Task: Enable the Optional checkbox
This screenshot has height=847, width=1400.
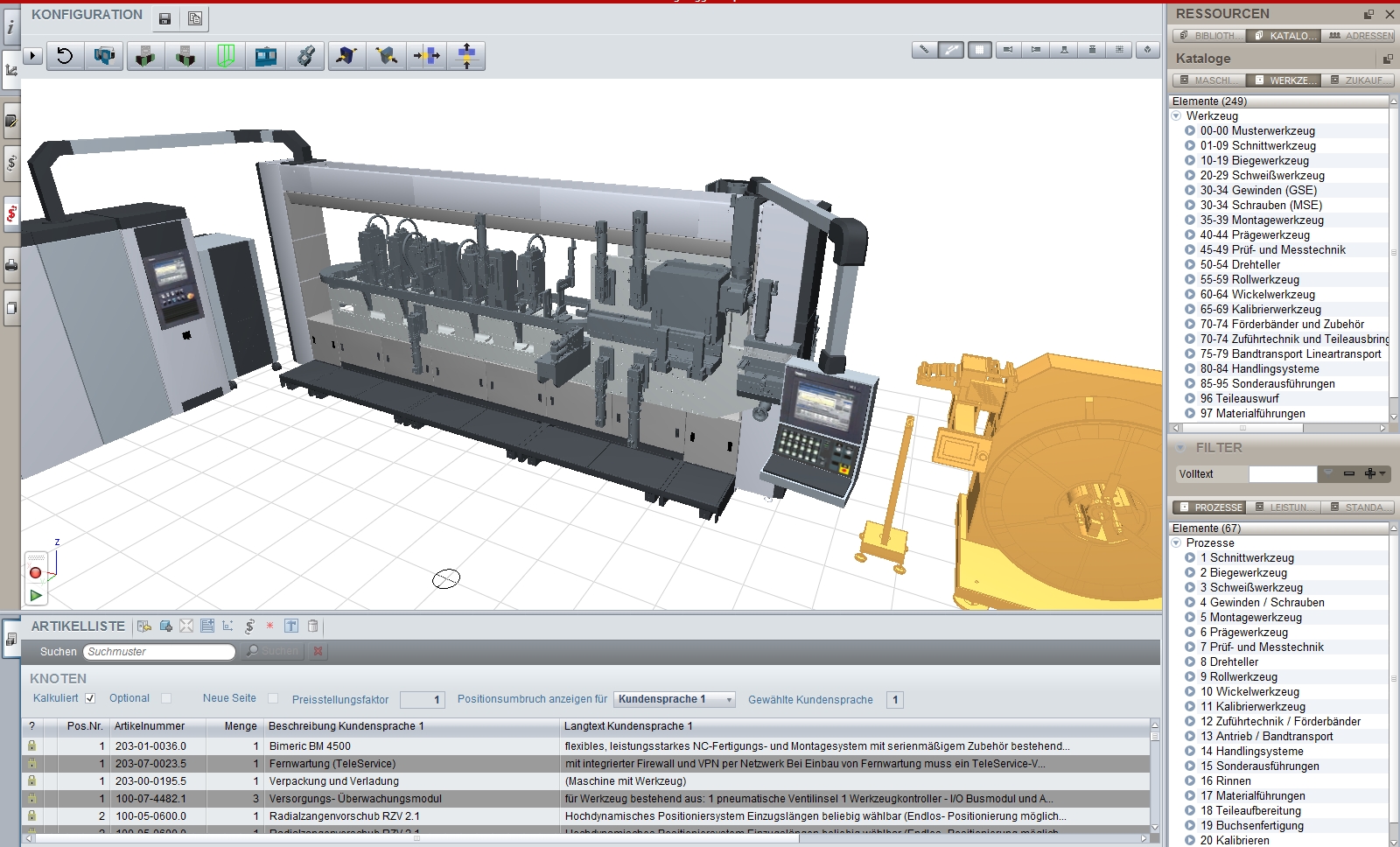Action: point(166,698)
